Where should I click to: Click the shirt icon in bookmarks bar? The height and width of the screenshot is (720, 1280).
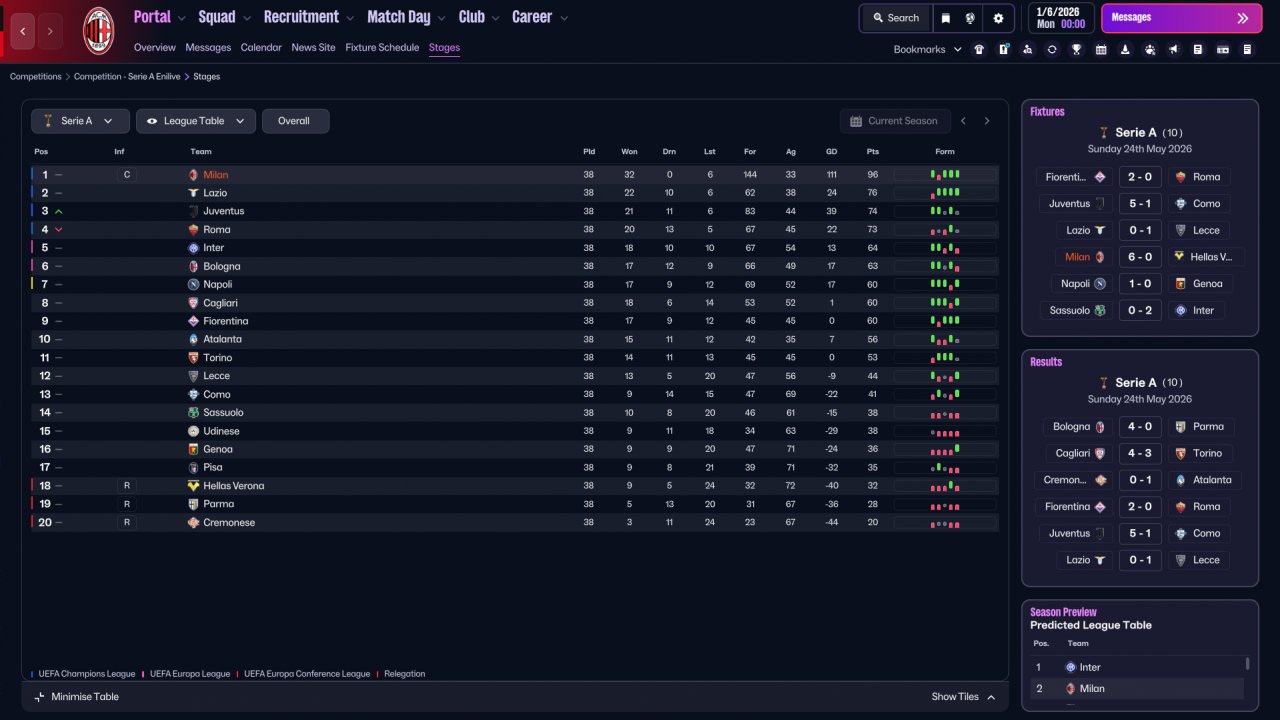[x=979, y=49]
